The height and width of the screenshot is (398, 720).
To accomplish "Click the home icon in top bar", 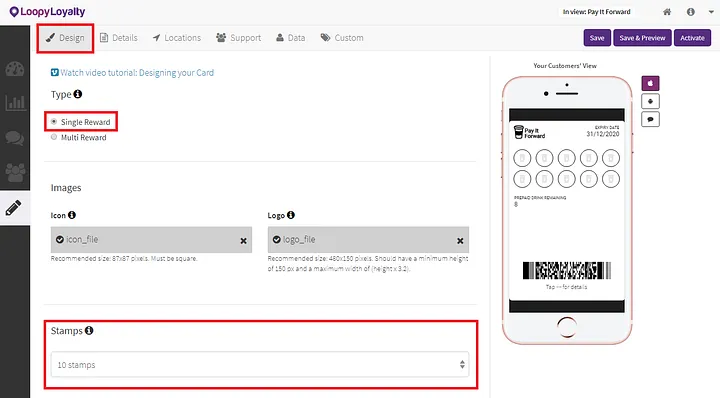I will [667, 12].
